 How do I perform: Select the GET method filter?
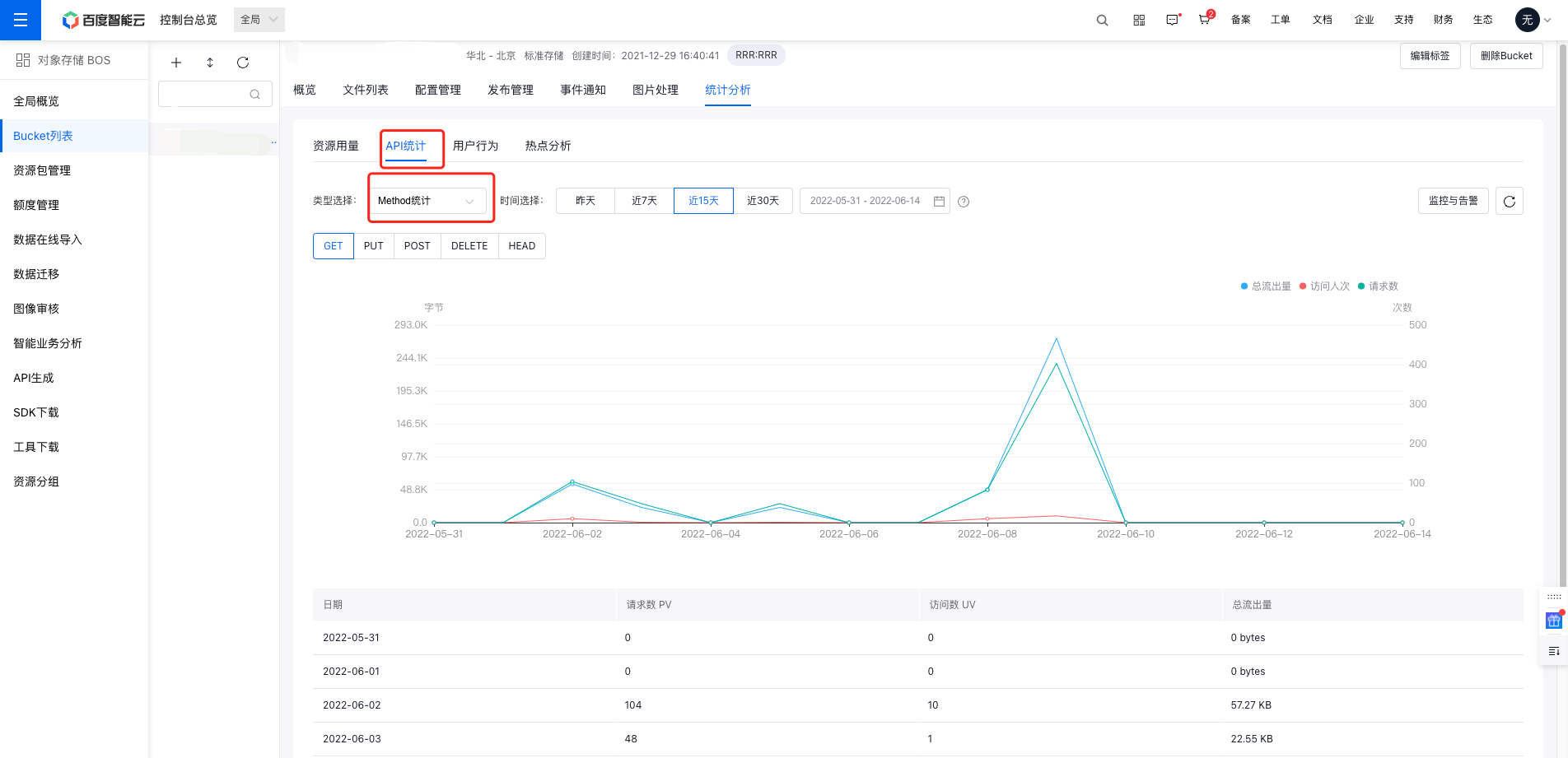334,246
